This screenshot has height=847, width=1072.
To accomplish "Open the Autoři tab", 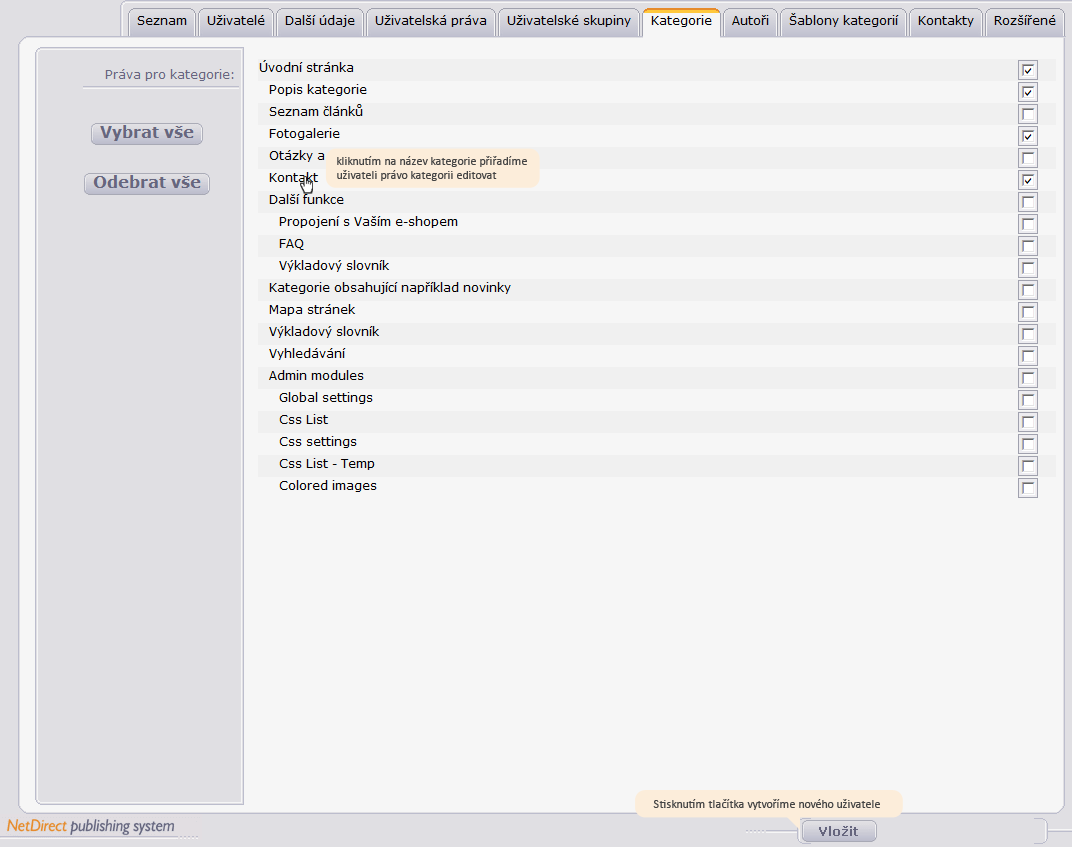I will click(x=750, y=21).
